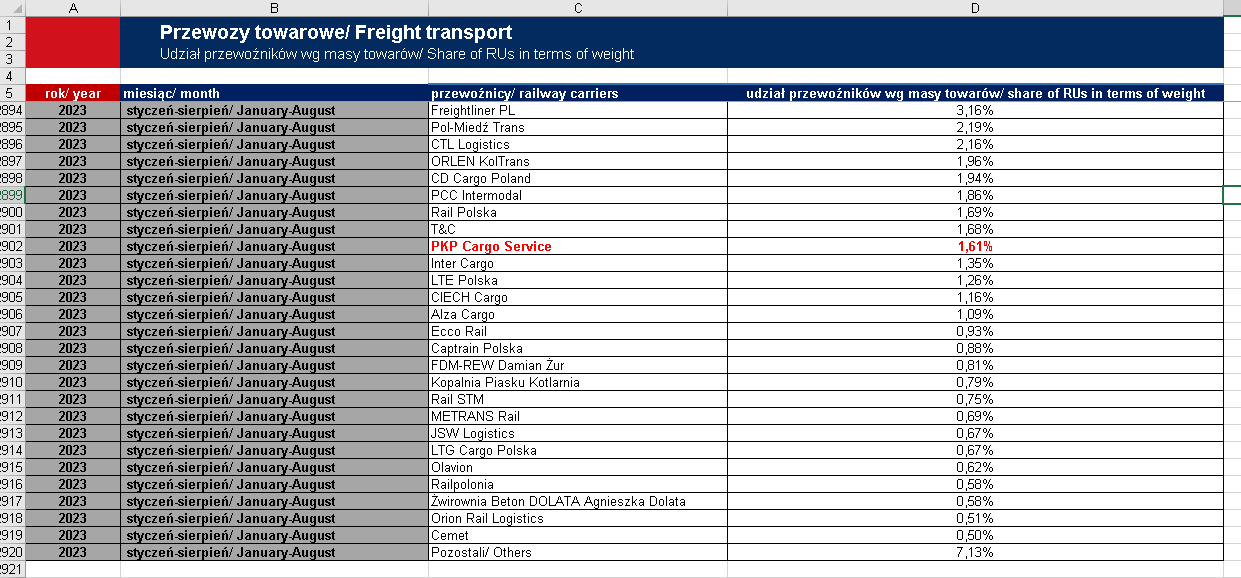The image size is (1241, 578).
Task: Select the red 'PKP Cargo Service' cell
Action: [578, 246]
